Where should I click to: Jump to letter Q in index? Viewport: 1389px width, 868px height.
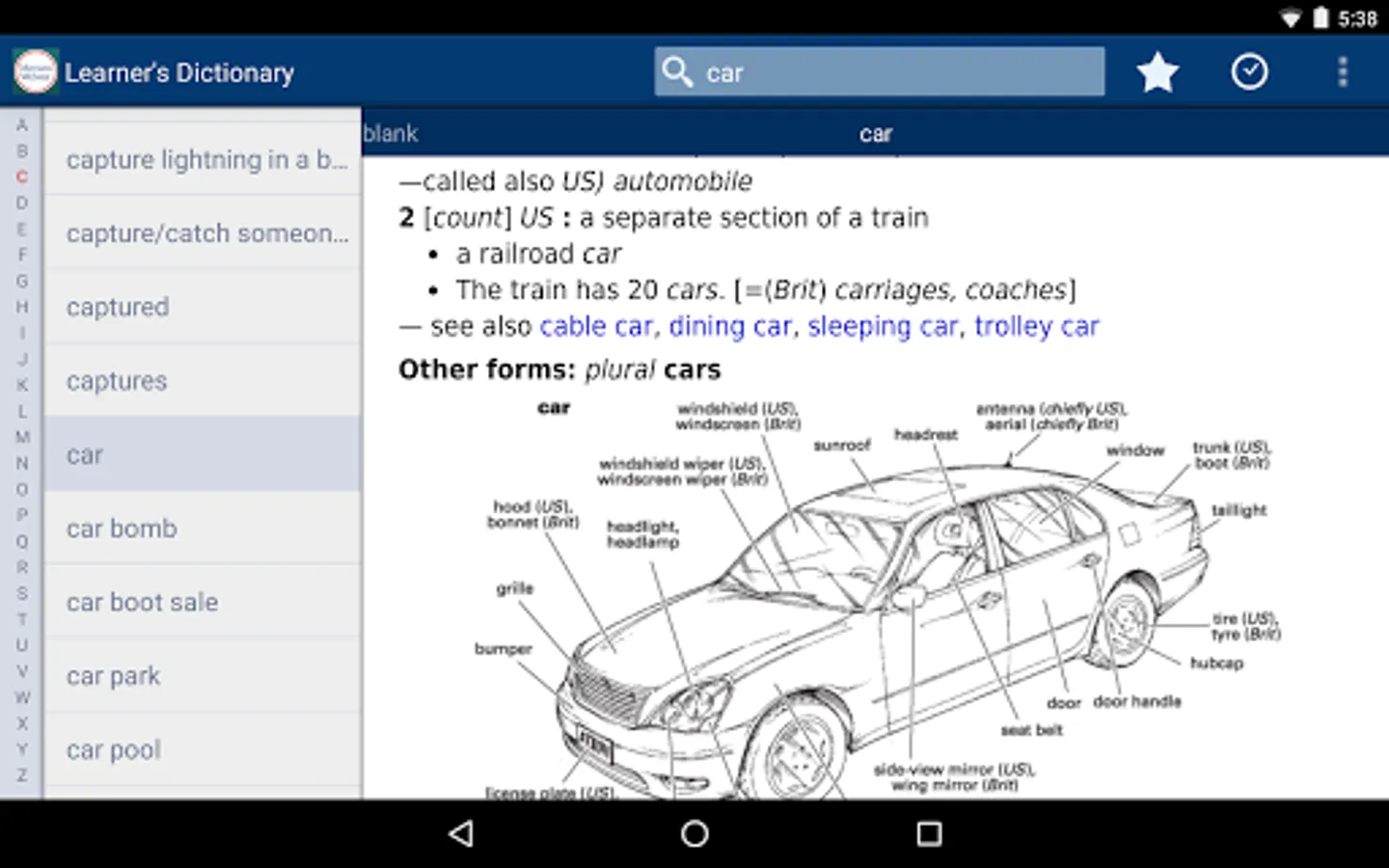point(21,541)
